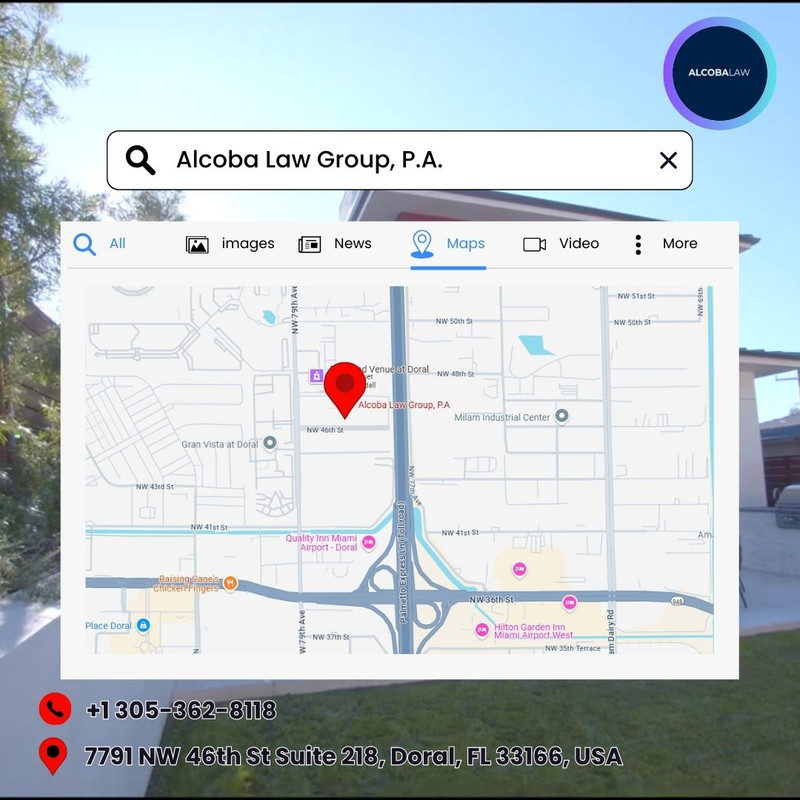
Task: Click the red location pin beside the address
Action: click(x=53, y=756)
